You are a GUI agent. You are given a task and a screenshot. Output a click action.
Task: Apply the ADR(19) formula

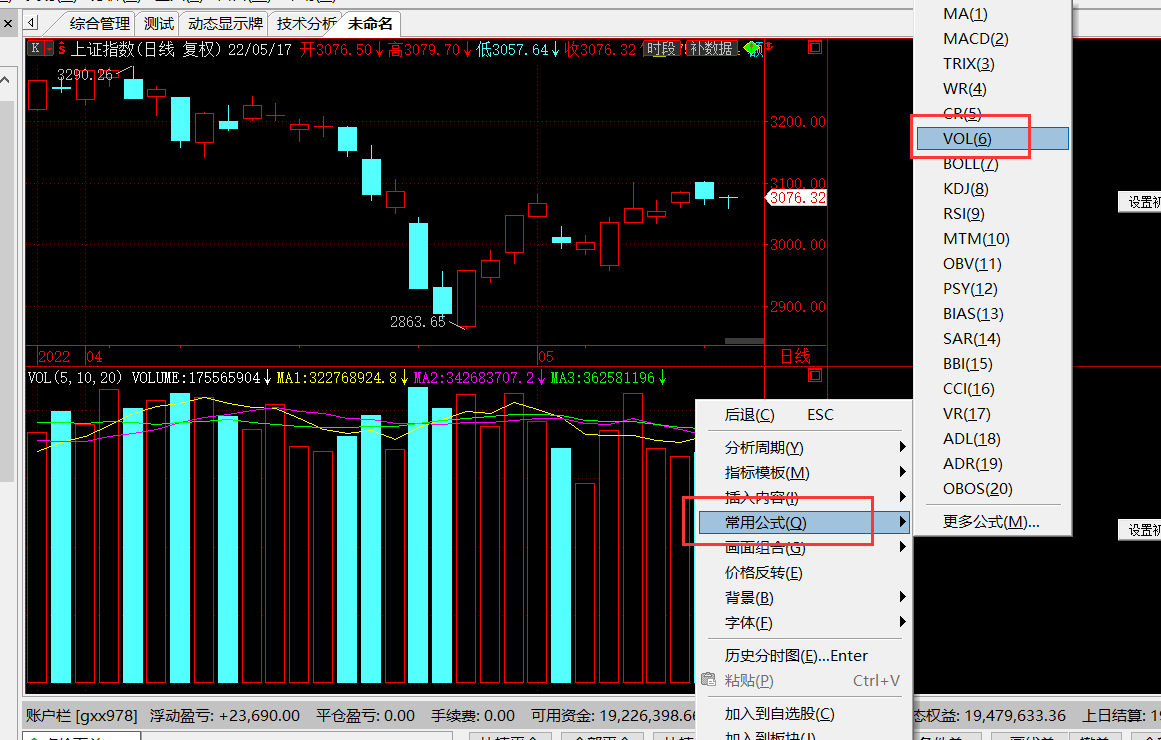[x=992, y=464]
